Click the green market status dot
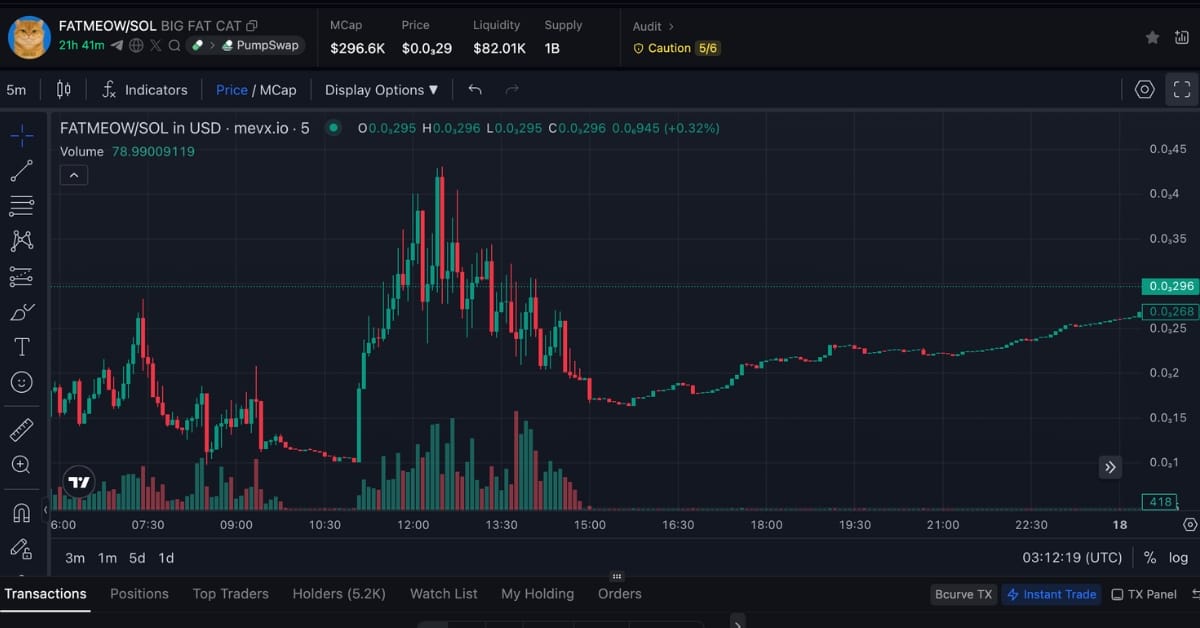The image size is (1200, 628). coord(333,128)
